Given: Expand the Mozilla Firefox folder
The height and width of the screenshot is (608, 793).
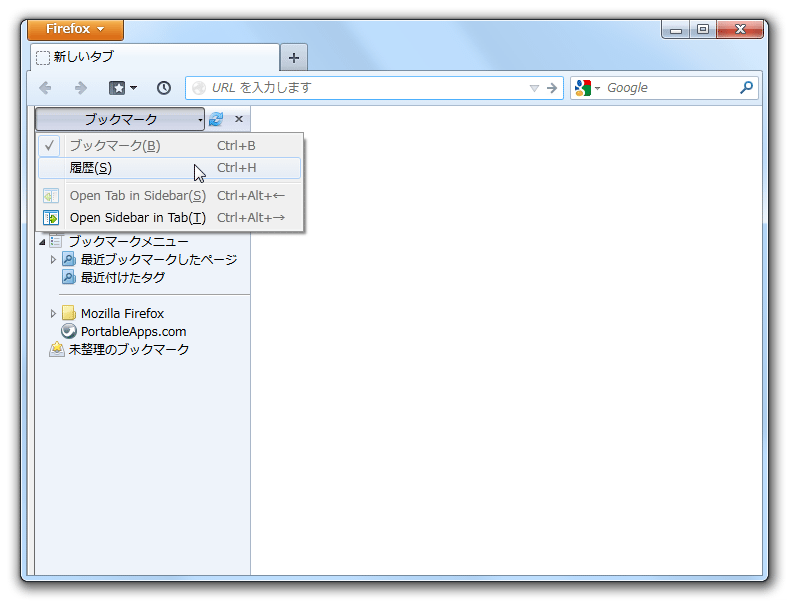Looking at the screenshot, I should tap(53, 314).
